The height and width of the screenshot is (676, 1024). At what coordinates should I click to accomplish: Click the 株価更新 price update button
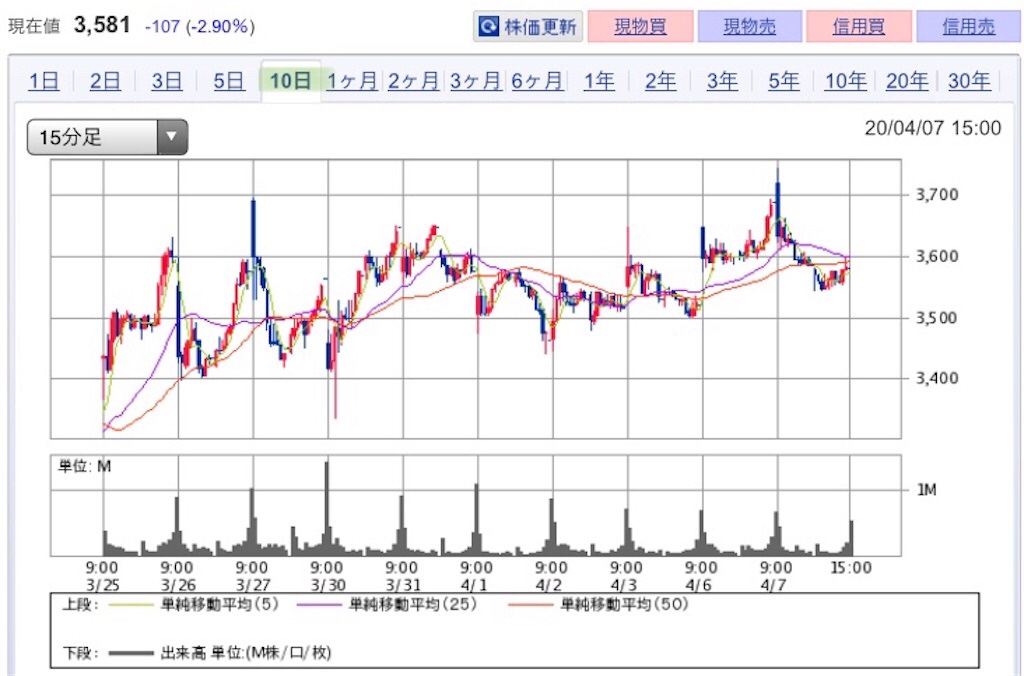(528, 26)
